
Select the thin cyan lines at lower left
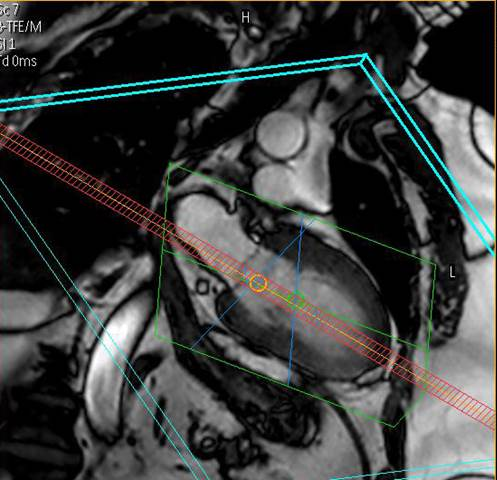point(100,328)
